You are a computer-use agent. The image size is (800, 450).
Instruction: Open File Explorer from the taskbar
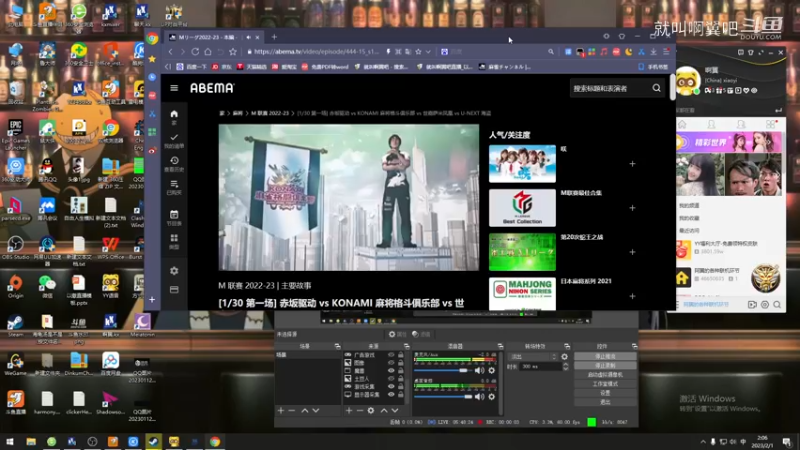(31, 441)
